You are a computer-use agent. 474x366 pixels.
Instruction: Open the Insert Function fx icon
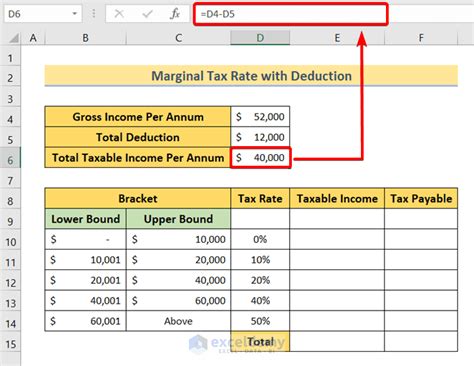(x=175, y=14)
